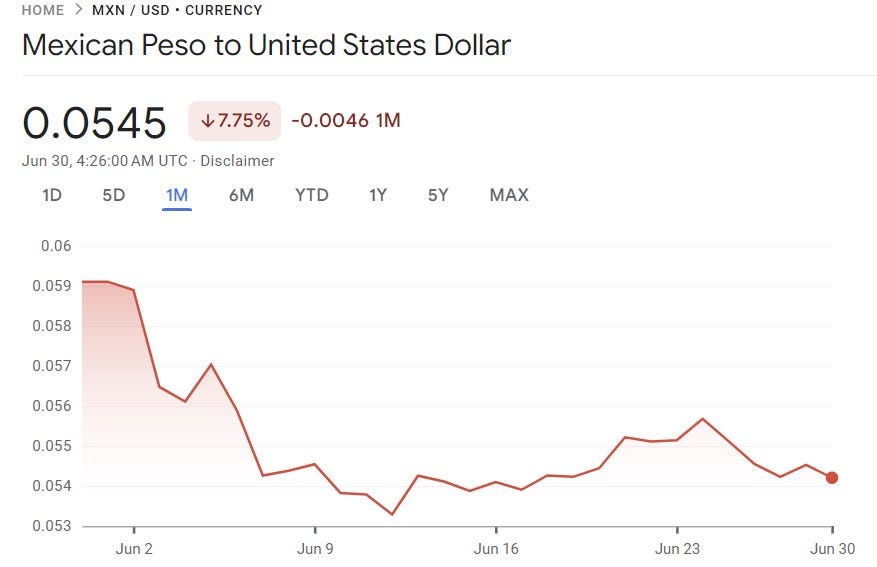Go to the HOME breadcrumb link

43,10
